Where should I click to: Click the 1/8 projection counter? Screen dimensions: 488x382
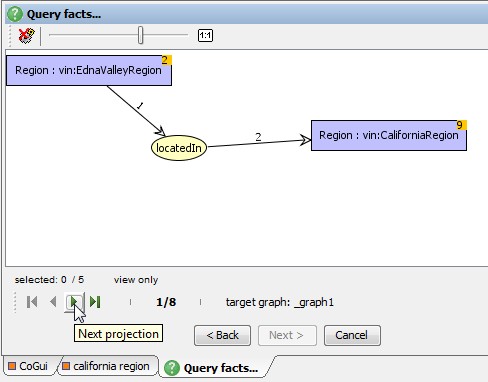pyautogui.click(x=166, y=302)
